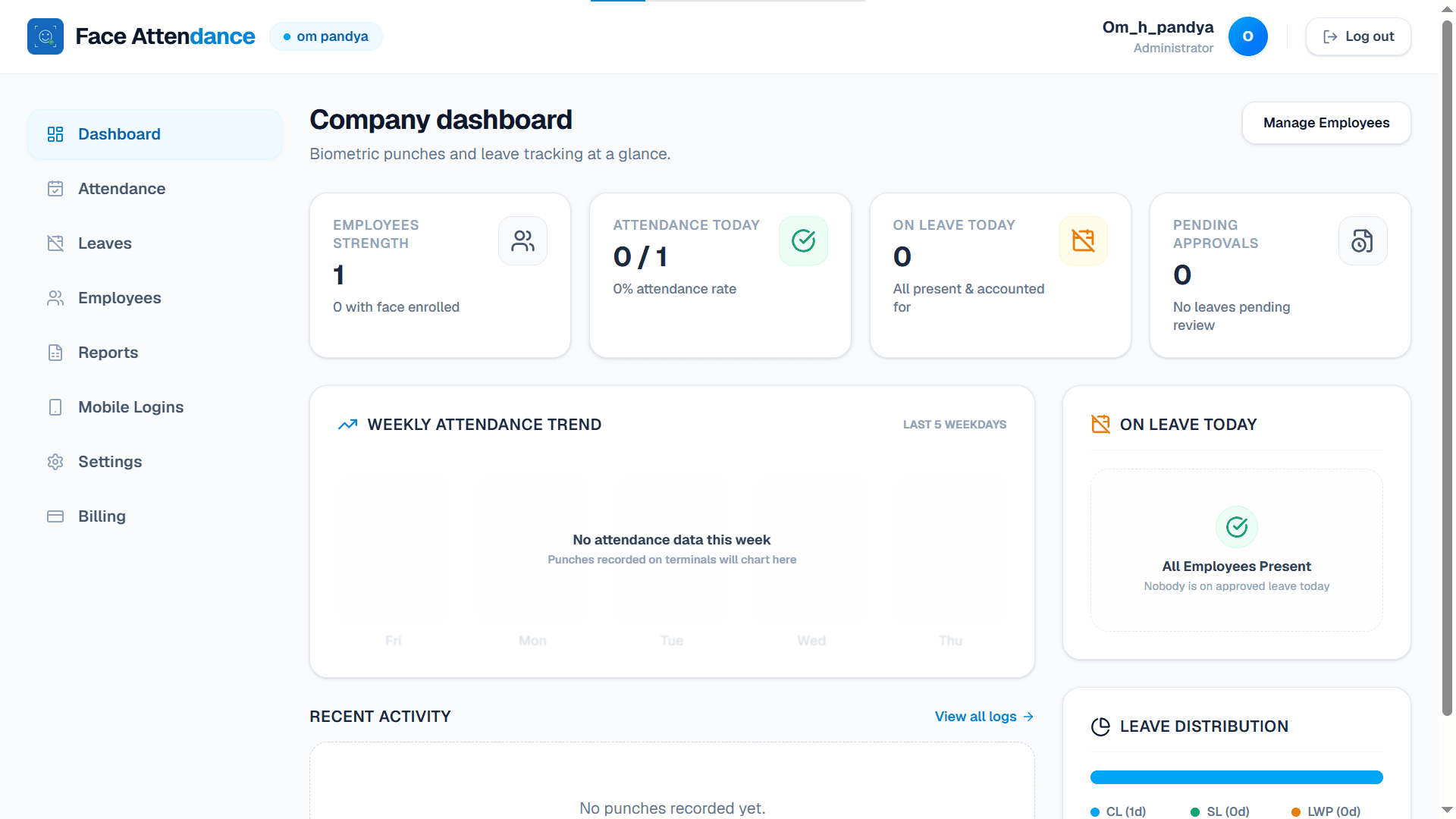Navigate to the Employees section
This screenshot has width=1456, height=819.
[155, 298]
